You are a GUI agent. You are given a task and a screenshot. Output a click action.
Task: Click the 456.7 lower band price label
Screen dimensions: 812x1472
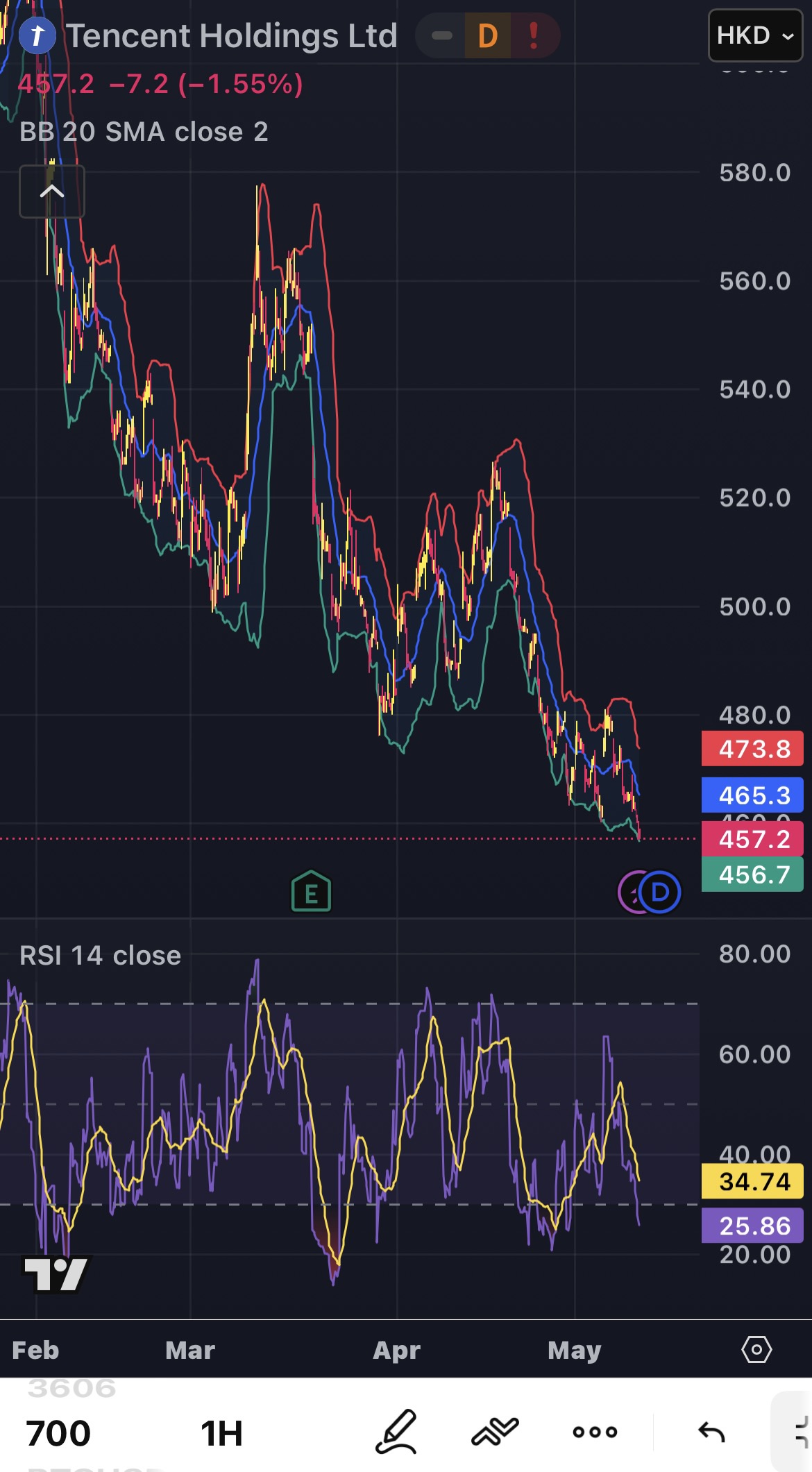753,874
